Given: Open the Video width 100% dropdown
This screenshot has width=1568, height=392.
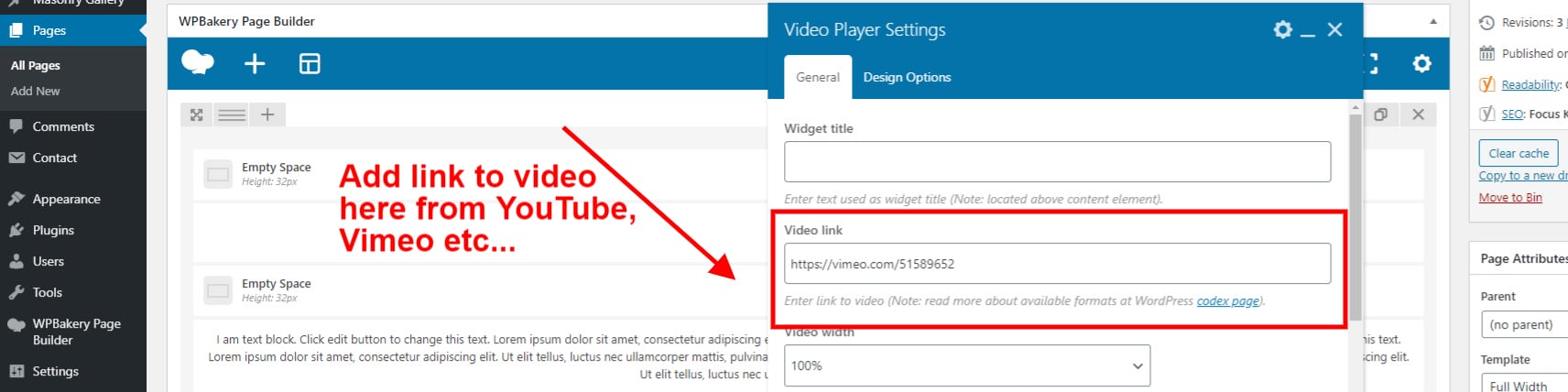Looking at the screenshot, I should [x=967, y=365].
